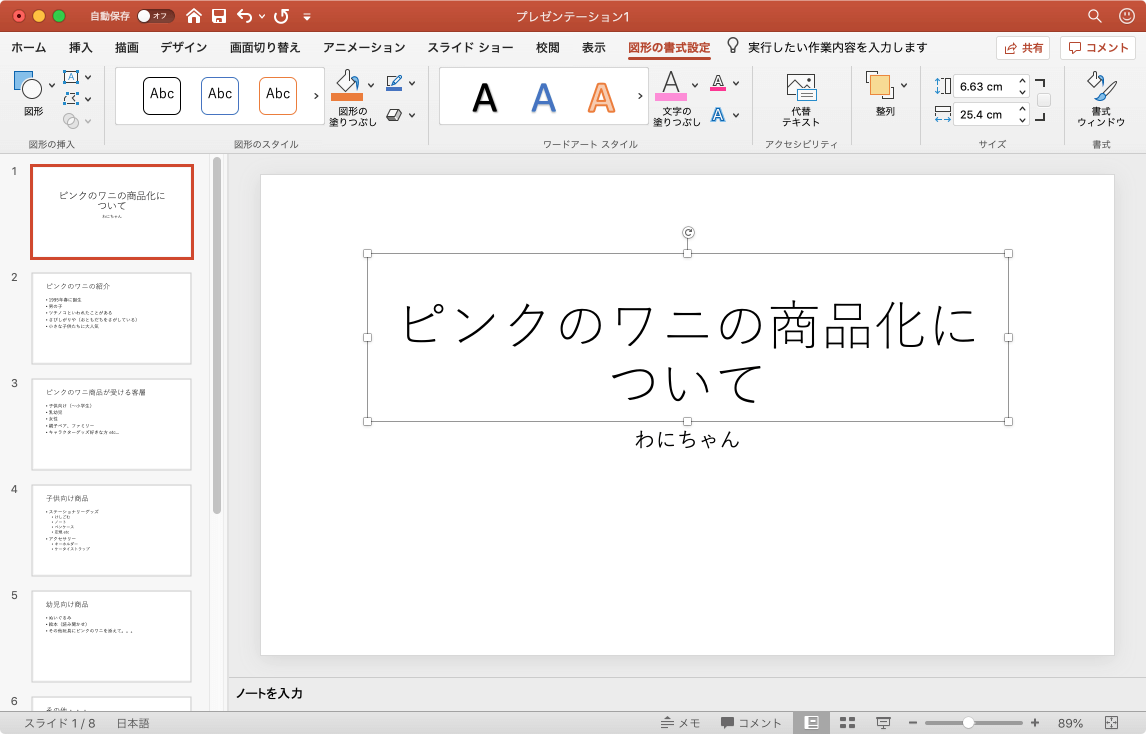Viewport: 1146px width, 734px height.
Task: Check the lock aspect ratio box
Action: (1044, 100)
